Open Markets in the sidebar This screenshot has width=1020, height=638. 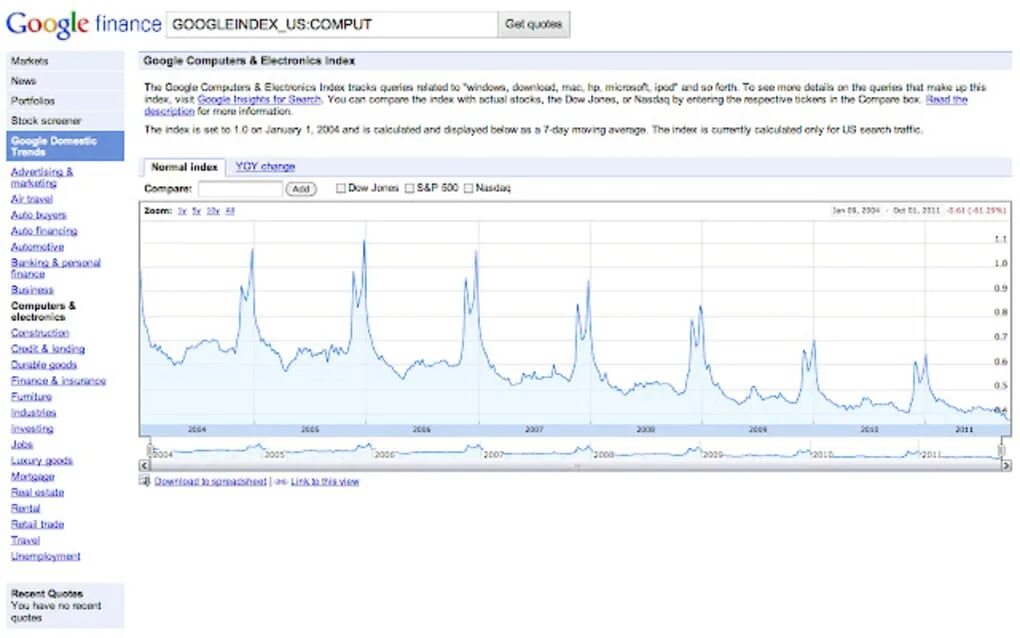(65, 61)
